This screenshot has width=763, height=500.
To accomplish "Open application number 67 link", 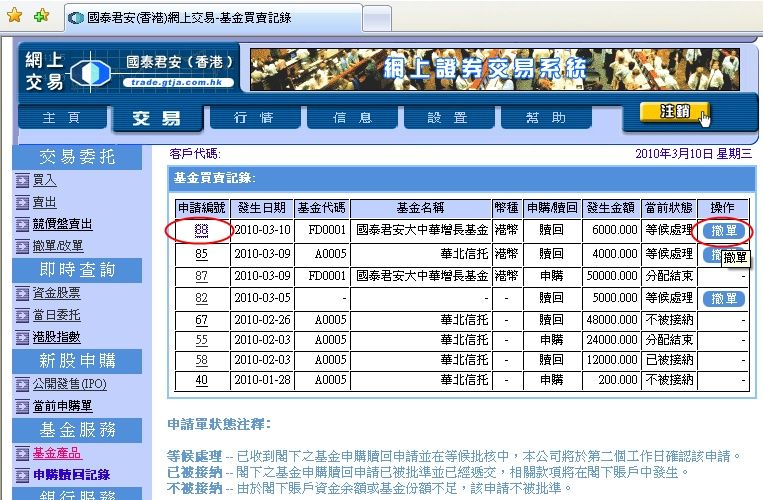I will [x=201, y=320].
